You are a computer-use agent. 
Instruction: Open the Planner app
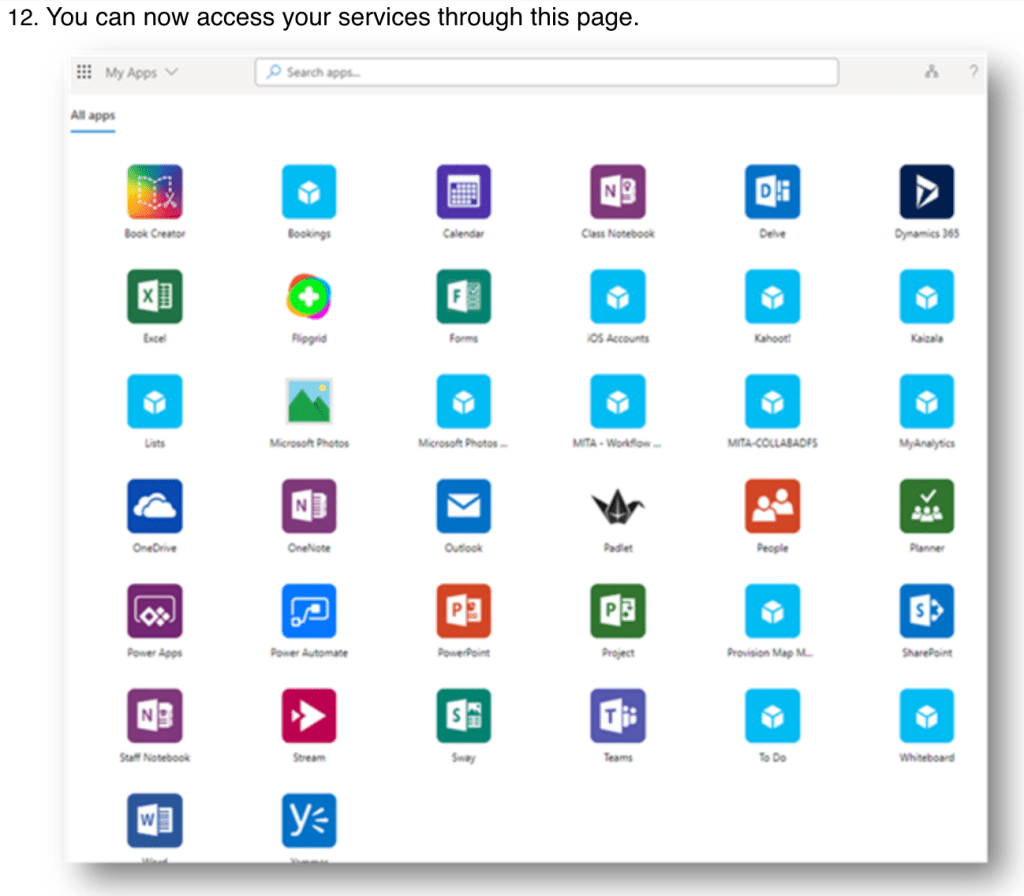pyautogui.click(x=926, y=506)
